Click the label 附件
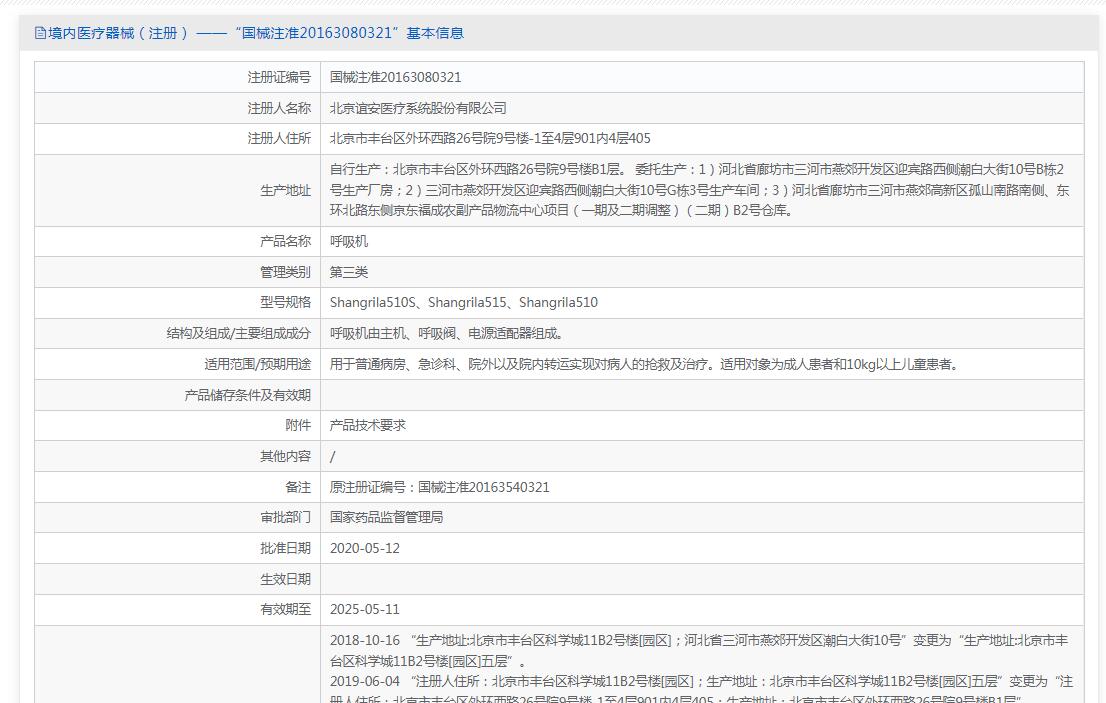 (298, 426)
